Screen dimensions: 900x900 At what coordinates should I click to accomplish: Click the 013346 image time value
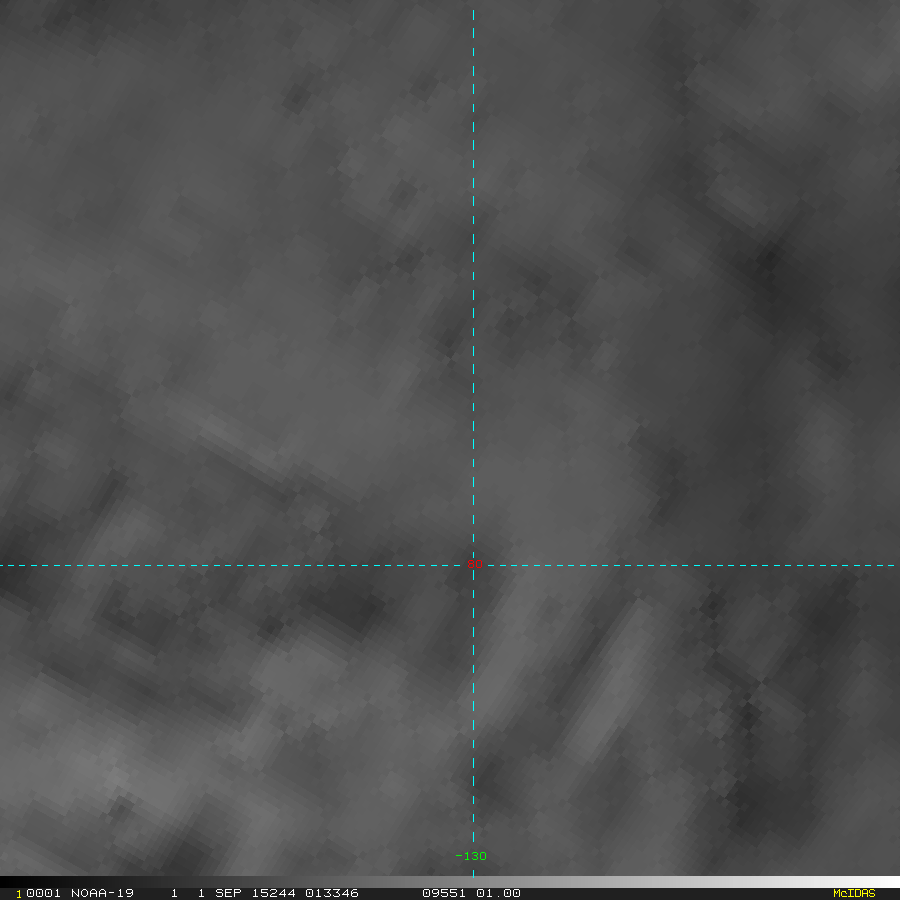pos(333,893)
